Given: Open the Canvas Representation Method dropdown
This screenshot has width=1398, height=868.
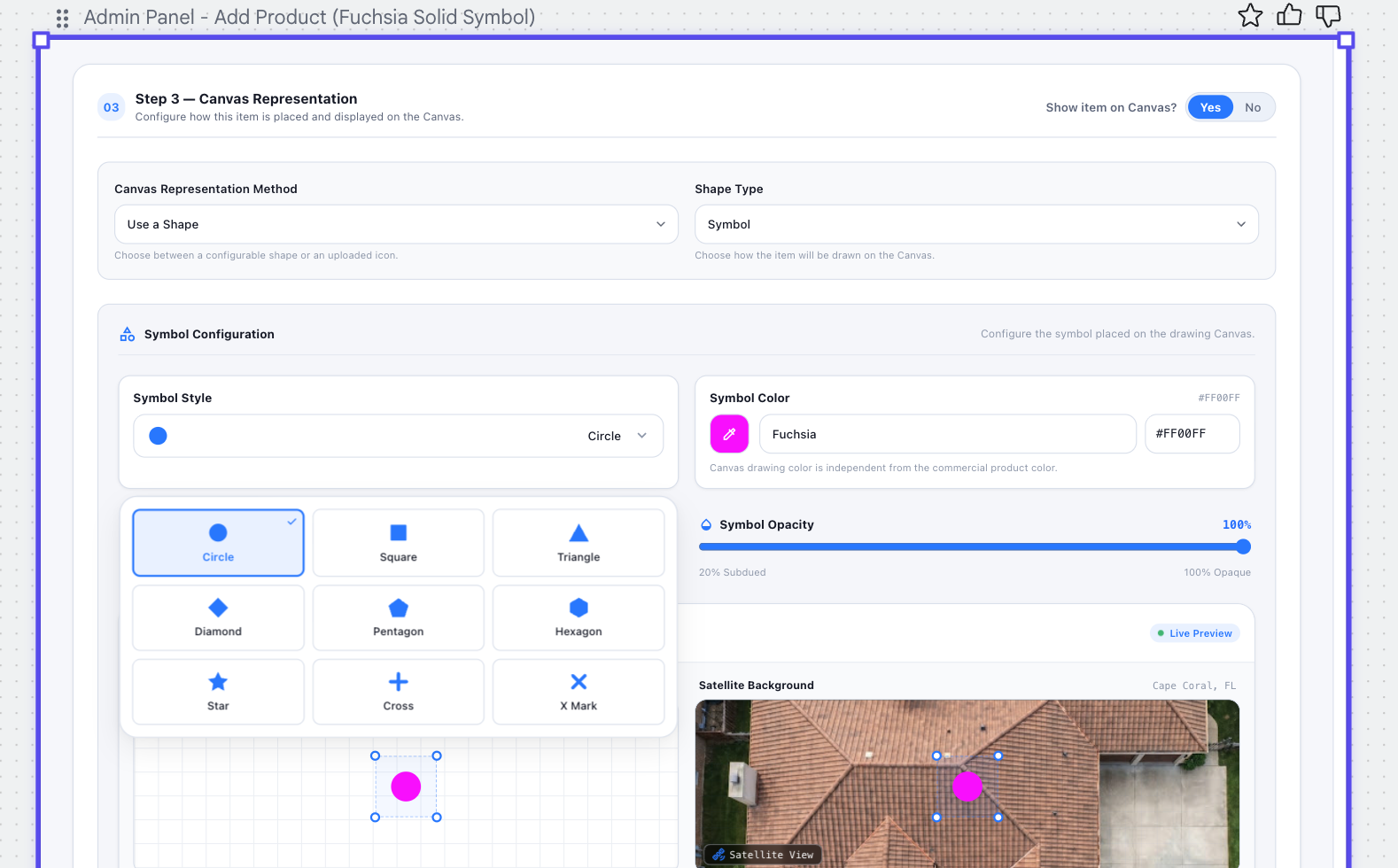Looking at the screenshot, I should point(396,224).
